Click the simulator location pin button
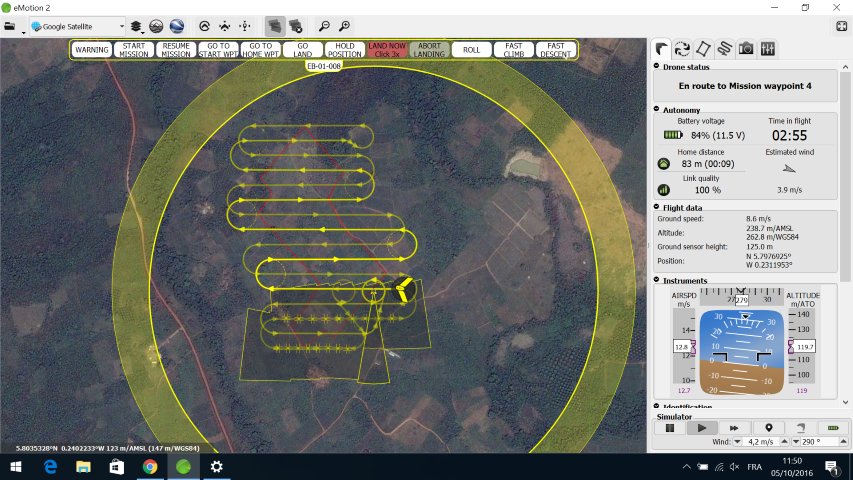853x480 pixels. [x=768, y=428]
